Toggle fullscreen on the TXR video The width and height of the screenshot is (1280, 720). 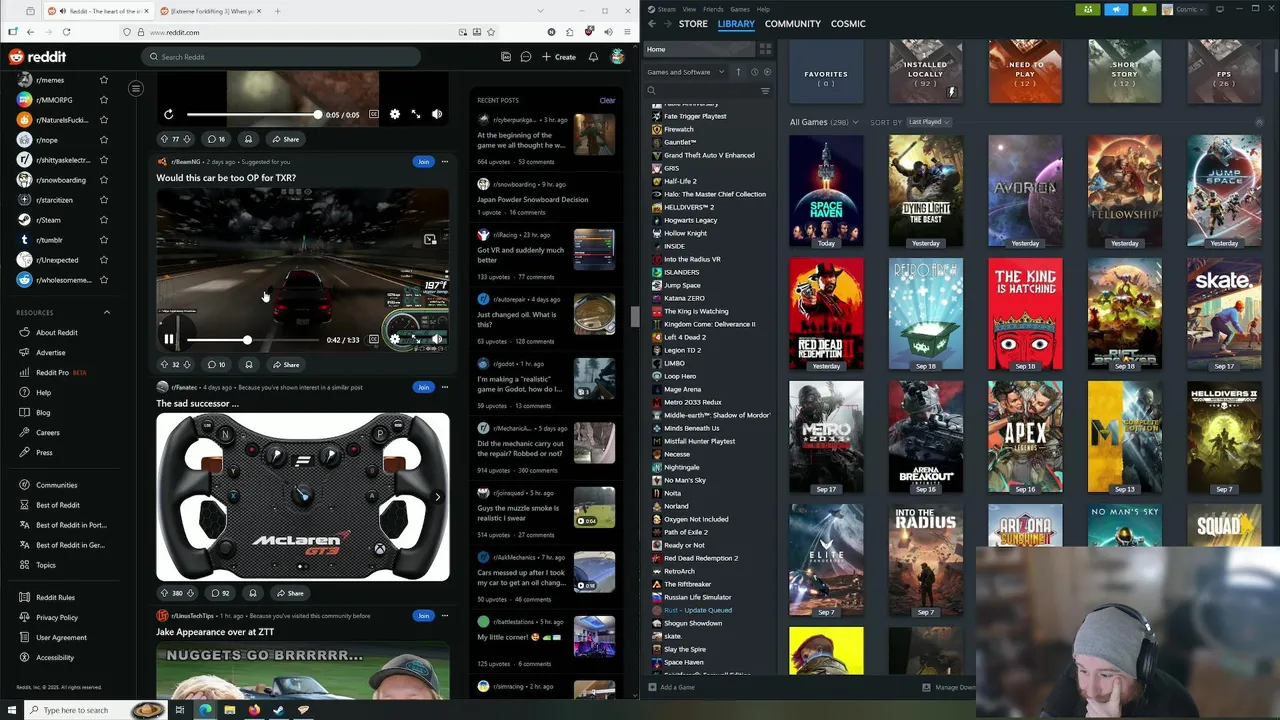coord(416,340)
